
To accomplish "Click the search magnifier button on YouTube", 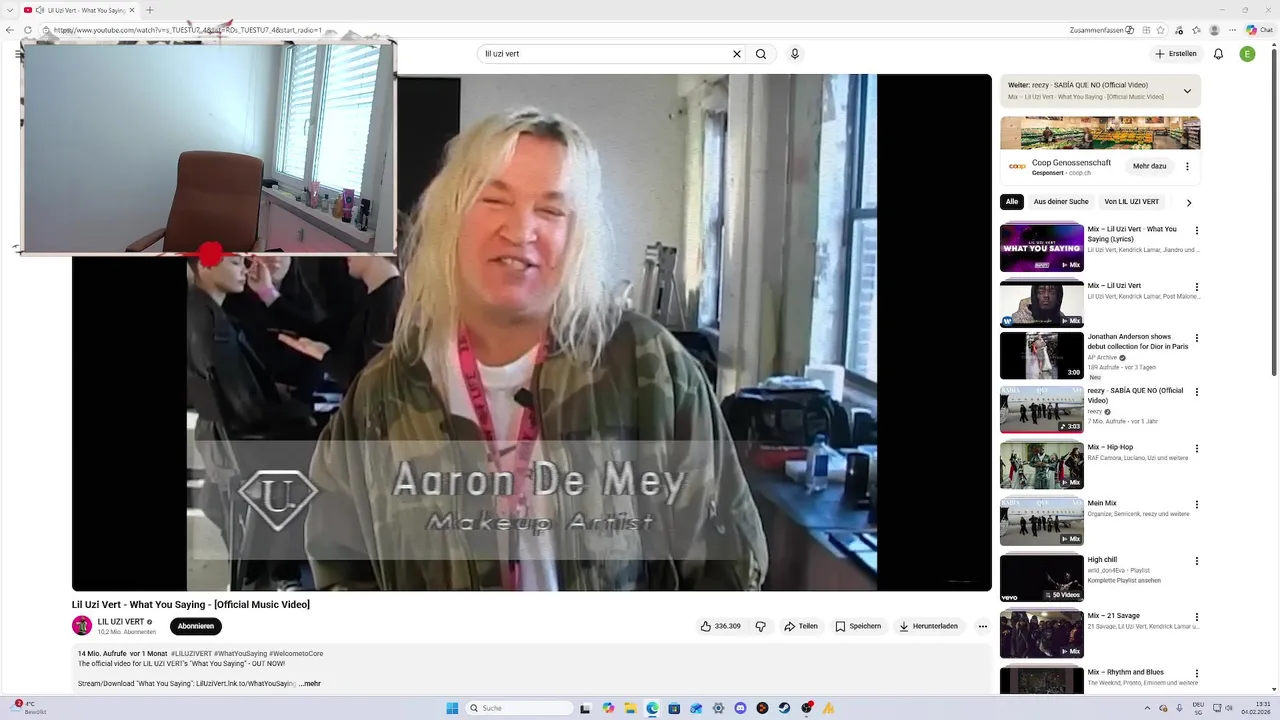I will point(761,54).
